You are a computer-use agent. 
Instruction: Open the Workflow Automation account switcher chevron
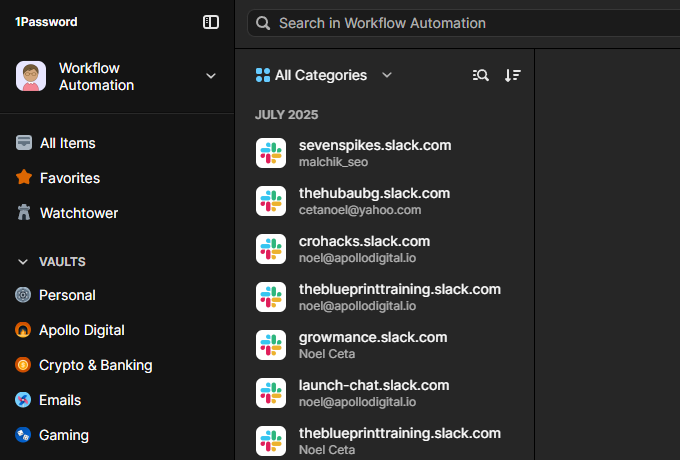[x=211, y=76]
